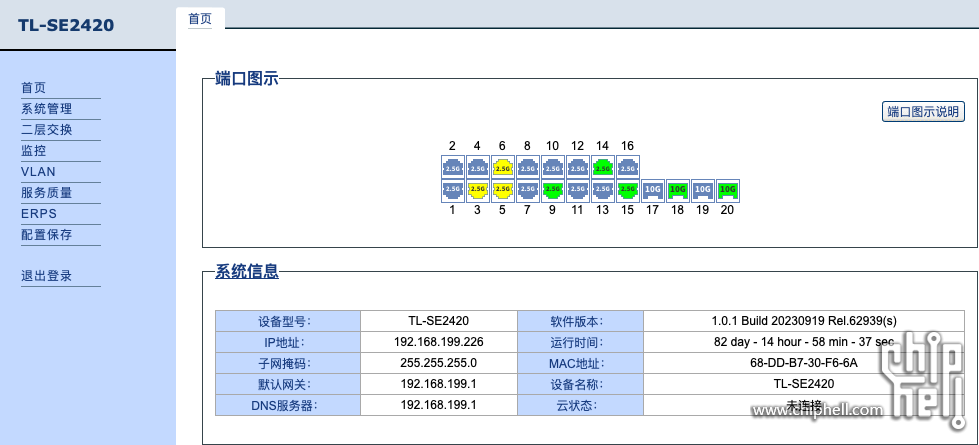Click green port 9 icon
The width and height of the screenshot is (979, 445).
point(553,190)
